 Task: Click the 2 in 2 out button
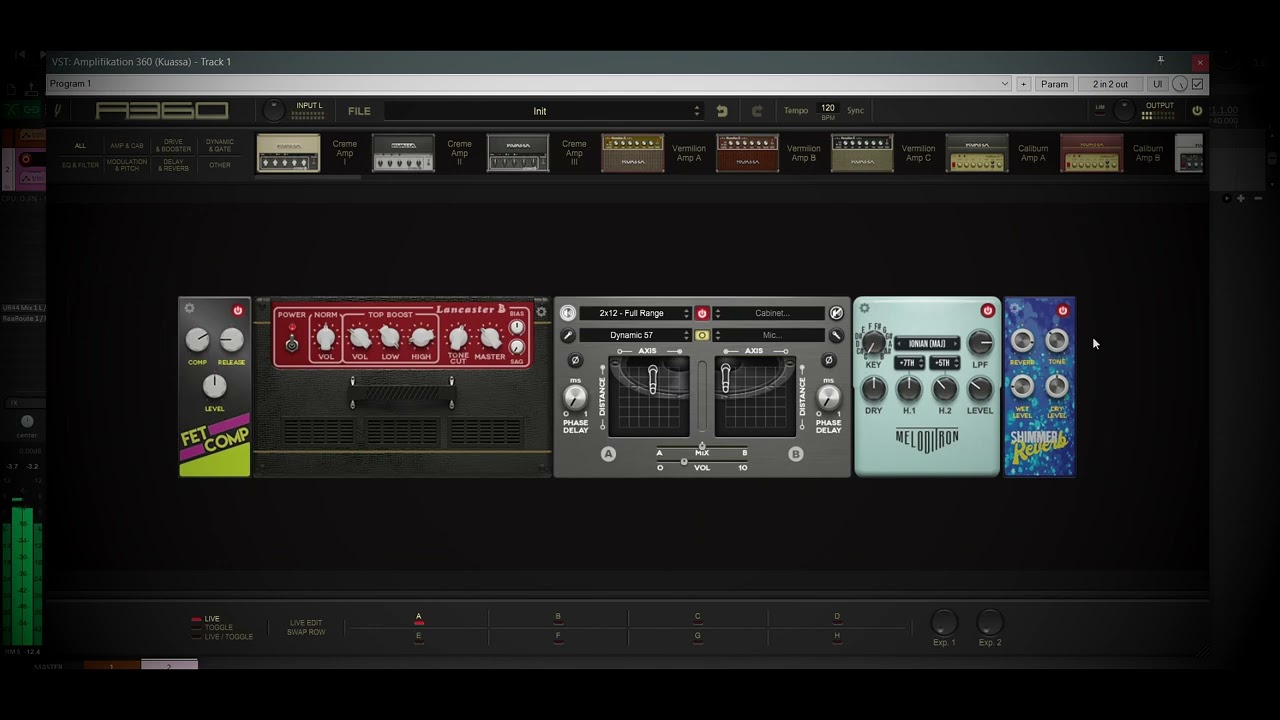1110,84
